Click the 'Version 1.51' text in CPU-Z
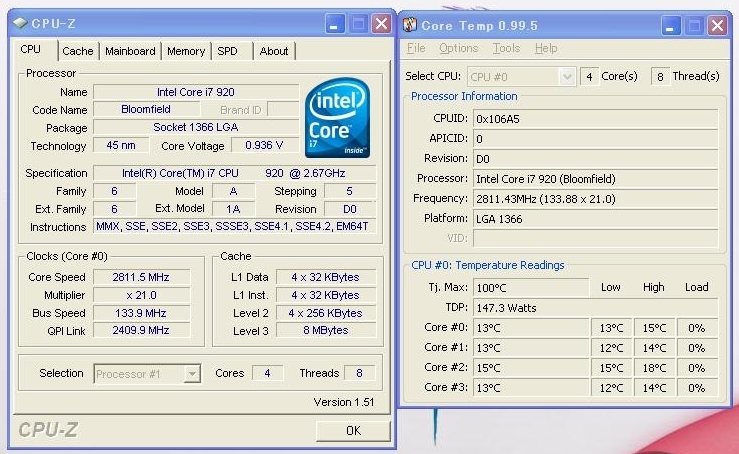 coord(344,402)
